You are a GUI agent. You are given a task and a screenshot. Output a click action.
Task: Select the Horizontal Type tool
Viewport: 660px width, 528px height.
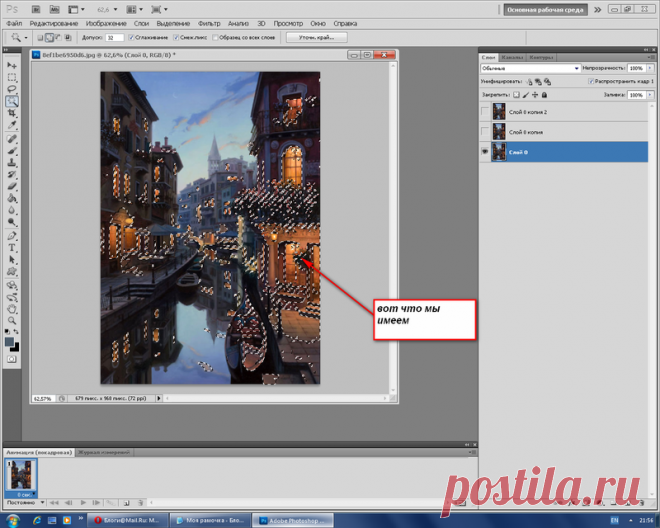point(12,248)
